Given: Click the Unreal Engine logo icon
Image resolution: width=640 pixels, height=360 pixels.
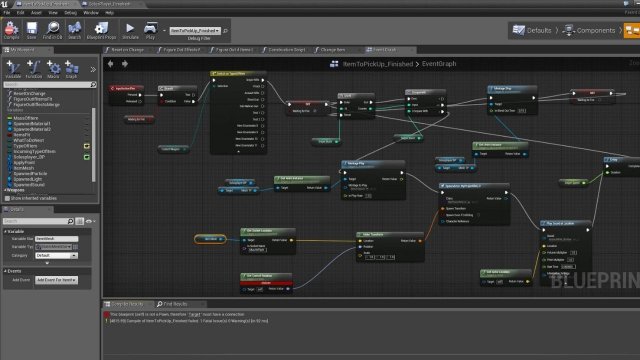Looking at the screenshot, I should [4, 4].
